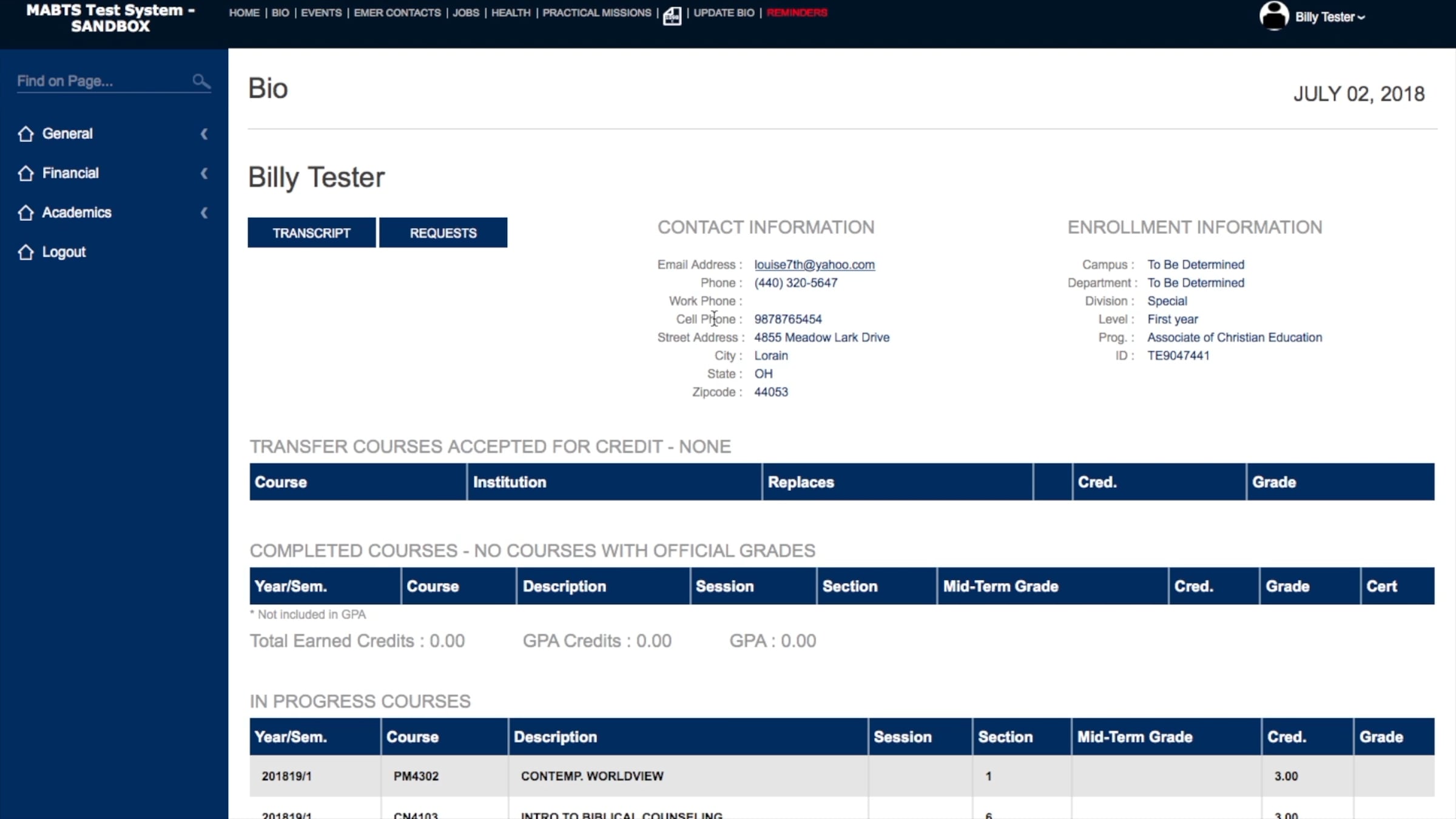Expand the Academics sidebar chevron
1456x819 pixels.
pos(204,212)
